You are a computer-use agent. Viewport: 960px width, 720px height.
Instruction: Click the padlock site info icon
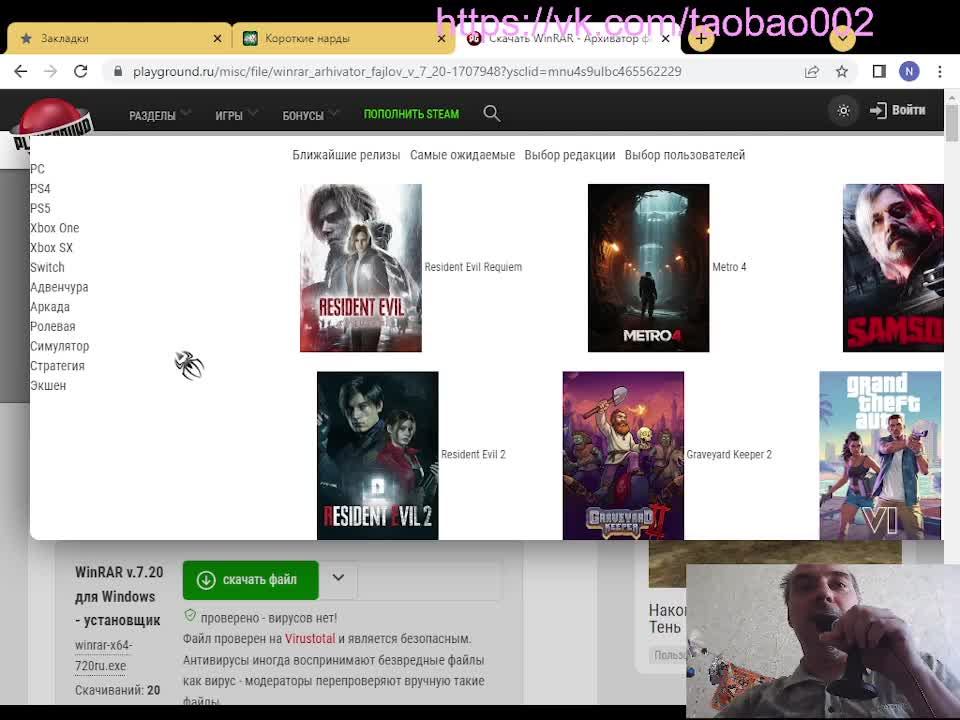click(x=118, y=72)
